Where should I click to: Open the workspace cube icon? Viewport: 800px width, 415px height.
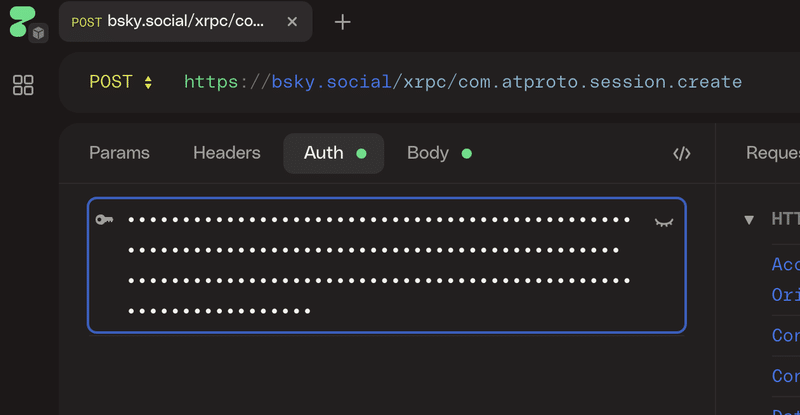[38, 33]
